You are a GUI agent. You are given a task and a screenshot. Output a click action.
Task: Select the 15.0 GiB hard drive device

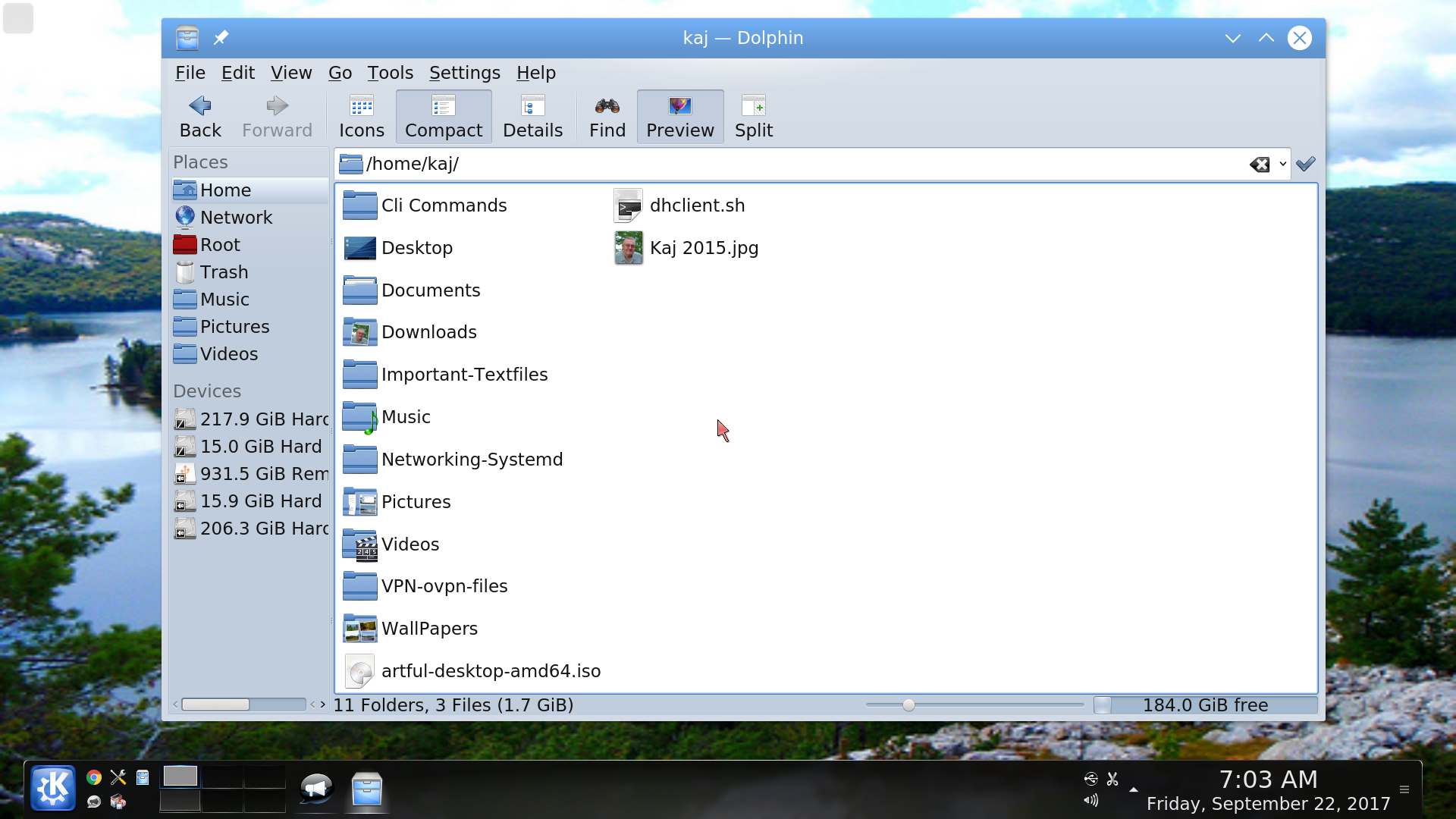tap(249, 447)
